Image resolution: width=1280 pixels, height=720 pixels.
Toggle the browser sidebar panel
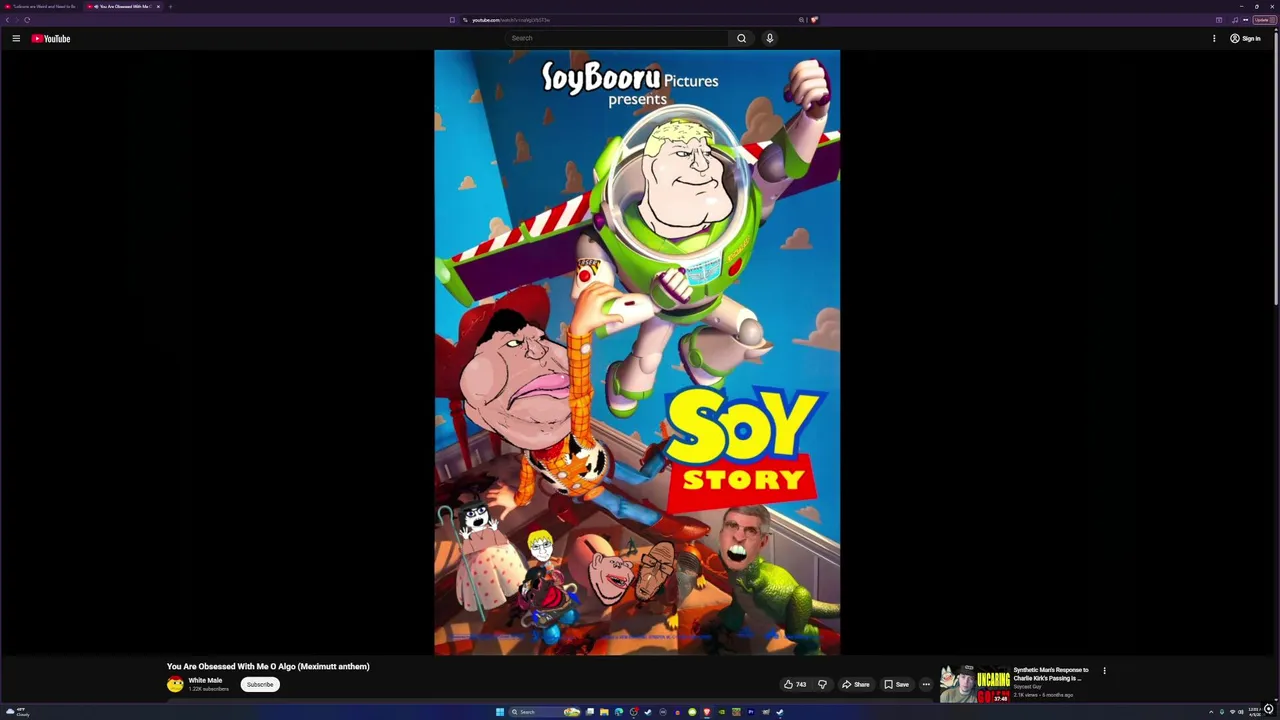click(1219, 20)
